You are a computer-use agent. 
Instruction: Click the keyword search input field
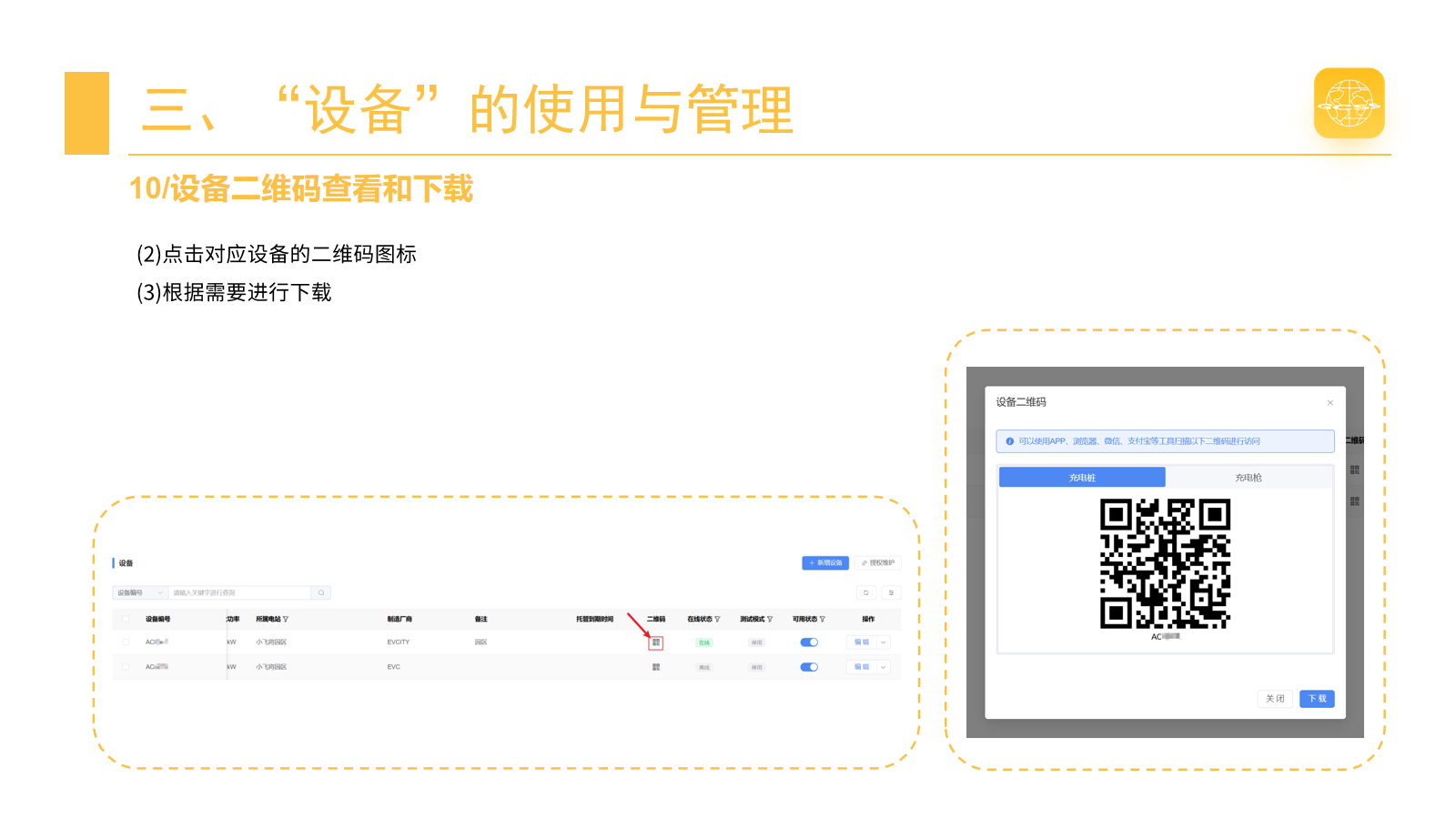(240, 592)
